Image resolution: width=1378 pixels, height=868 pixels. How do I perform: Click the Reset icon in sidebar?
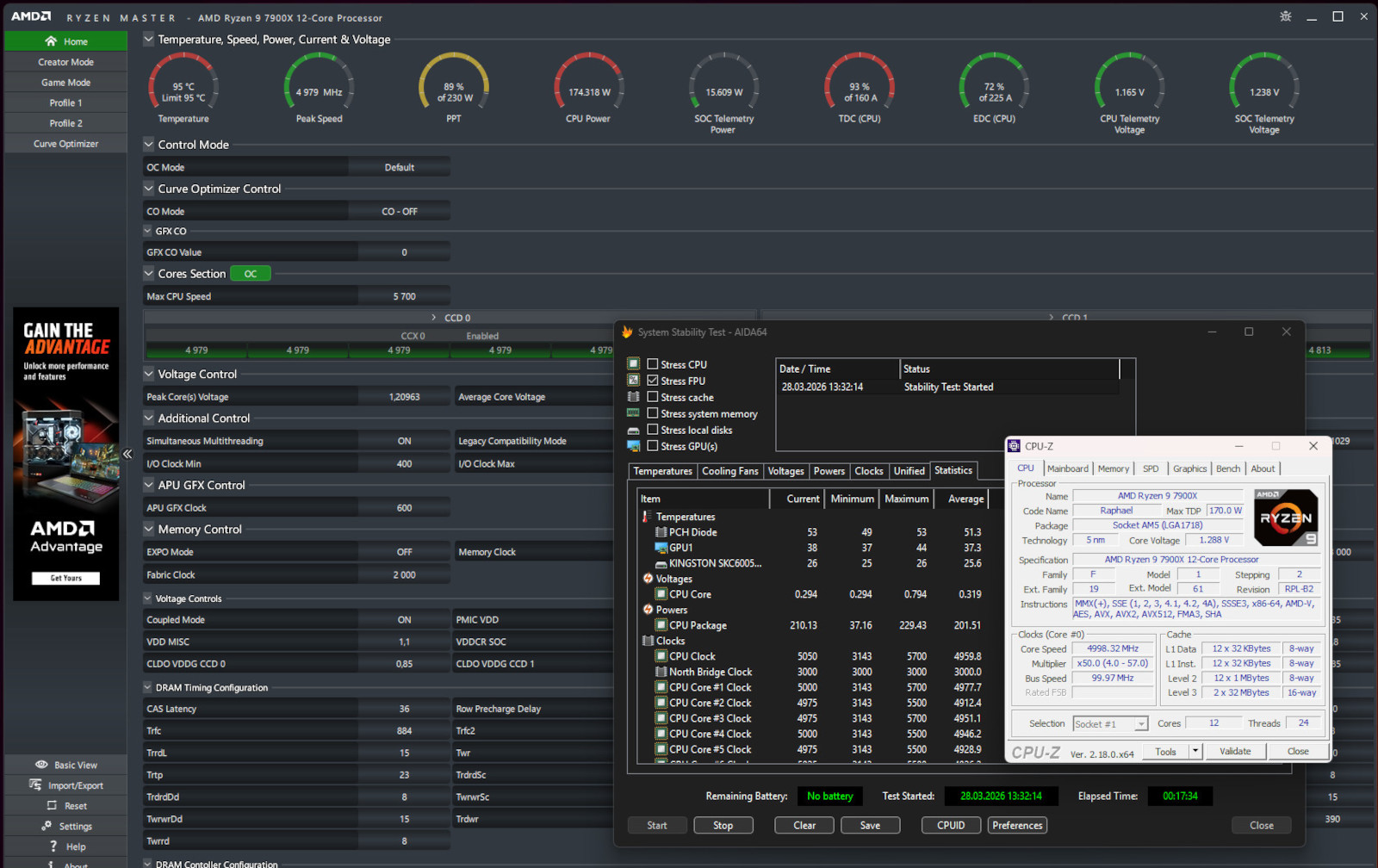click(x=52, y=806)
